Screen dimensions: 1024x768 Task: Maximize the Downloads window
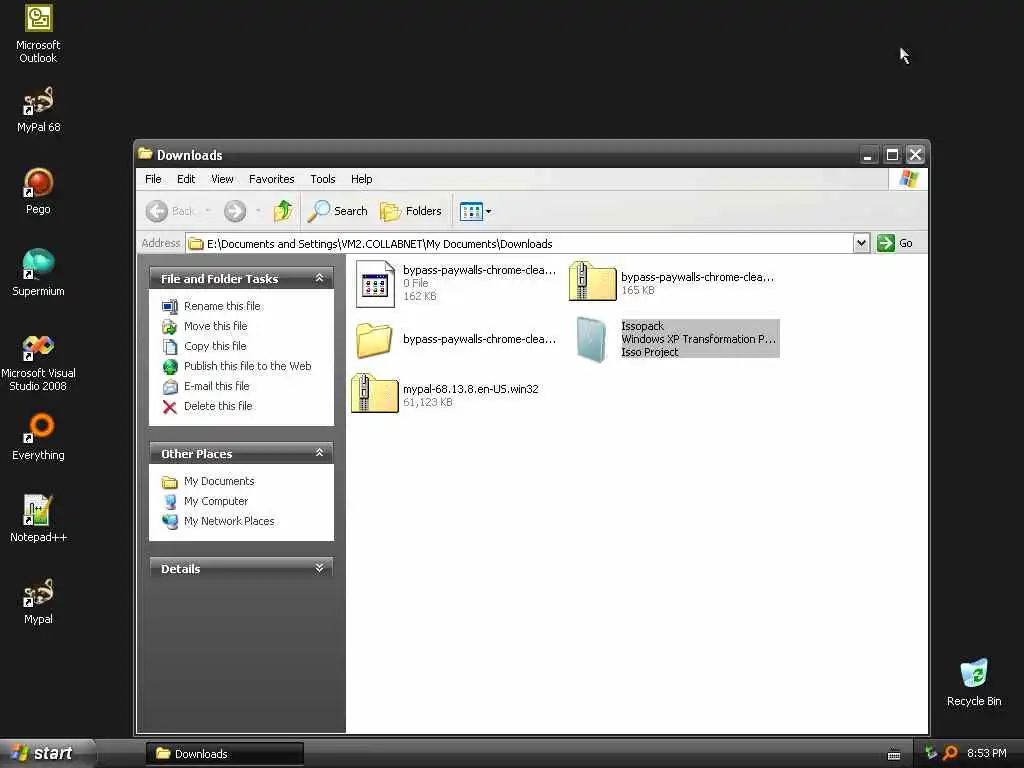pos(892,155)
